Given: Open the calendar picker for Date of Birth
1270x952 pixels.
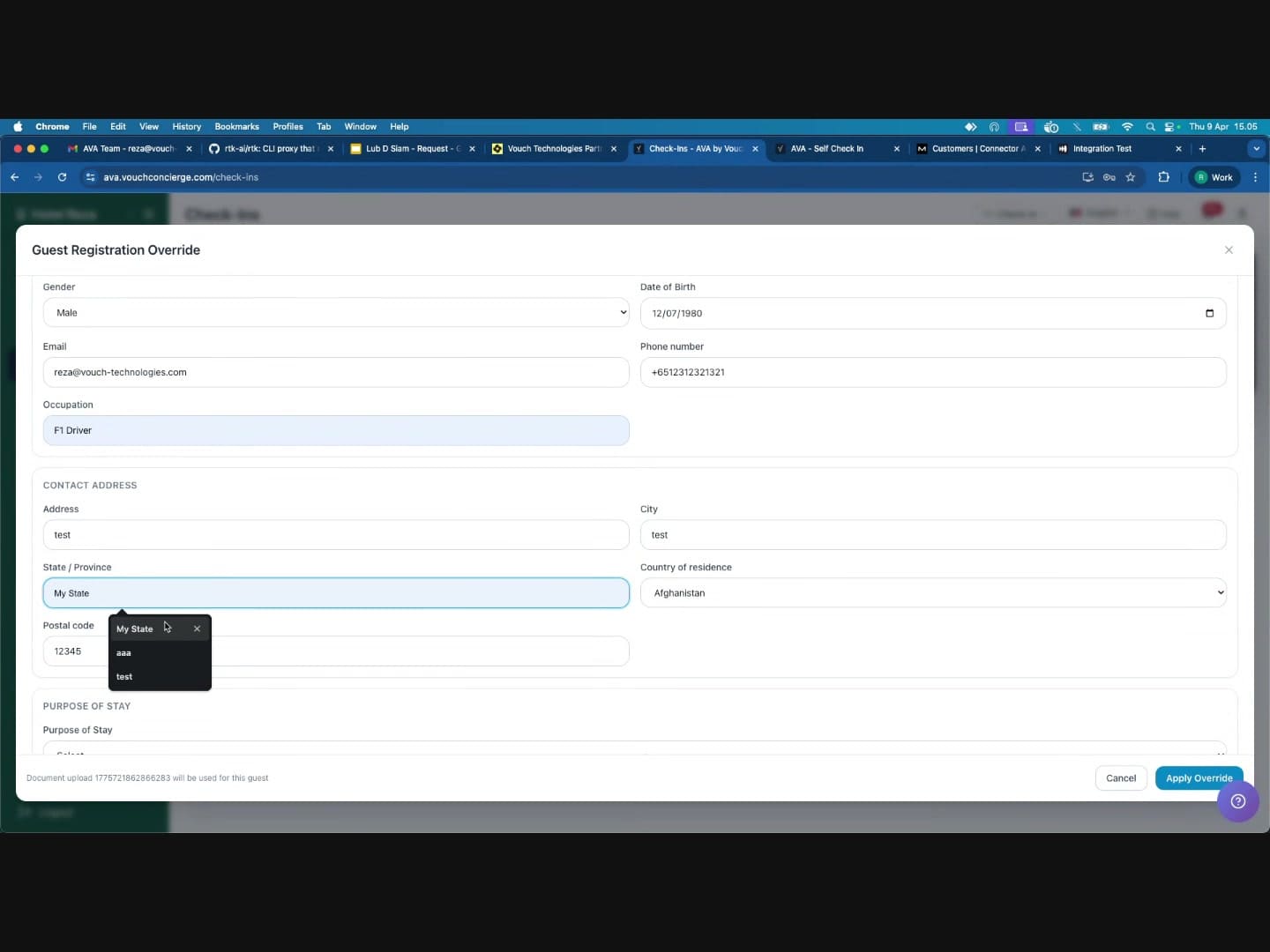Looking at the screenshot, I should pyautogui.click(x=1209, y=313).
